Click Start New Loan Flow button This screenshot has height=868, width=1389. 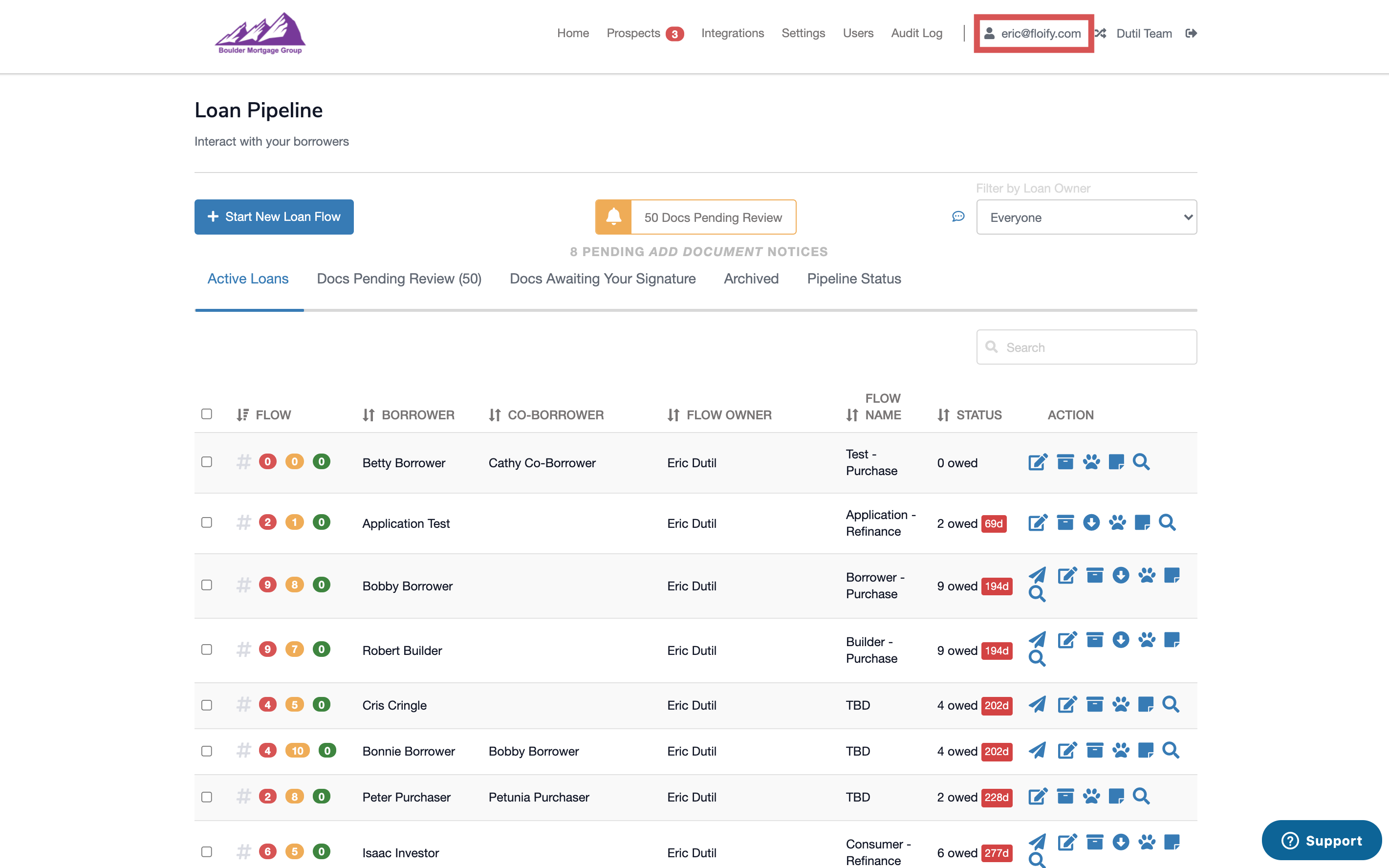tap(274, 217)
